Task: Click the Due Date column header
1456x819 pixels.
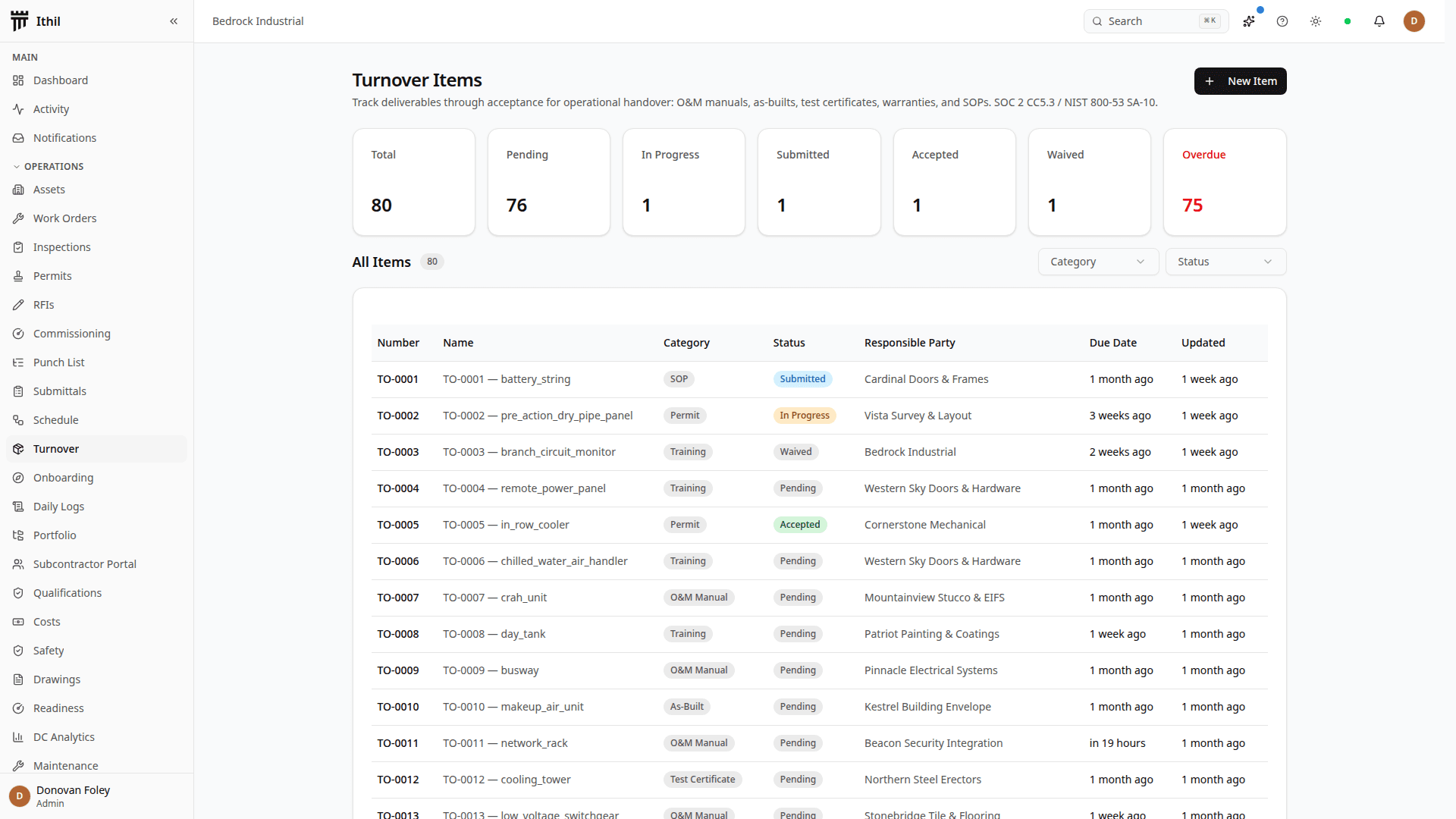Action: click(x=1112, y=343)
